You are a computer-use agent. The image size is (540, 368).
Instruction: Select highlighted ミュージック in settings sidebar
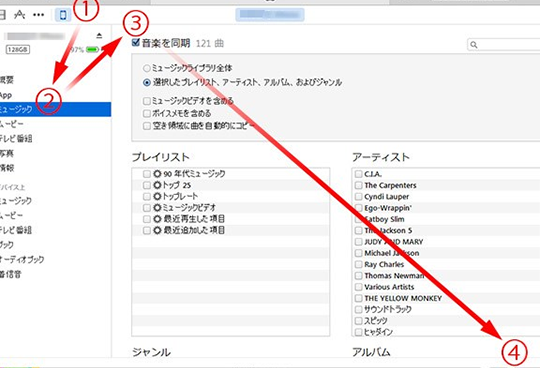(55, 109)
